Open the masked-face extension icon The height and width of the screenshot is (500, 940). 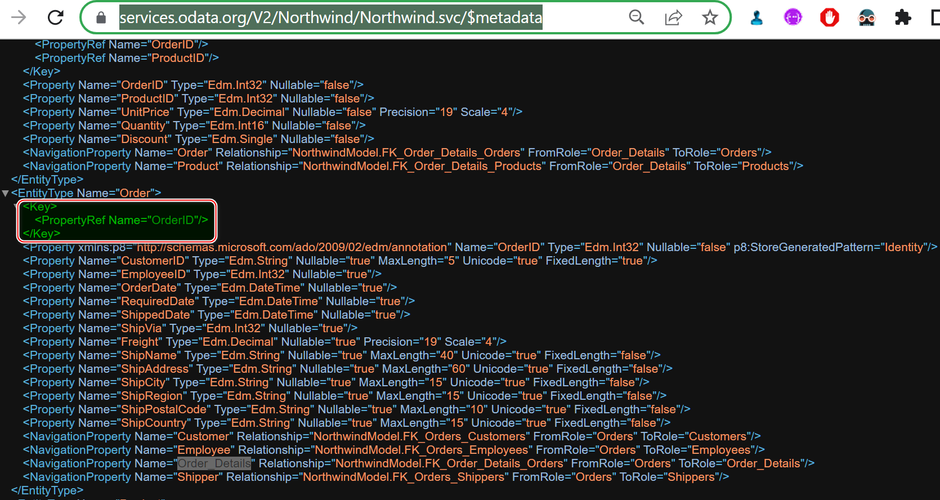tap(866, 18)
